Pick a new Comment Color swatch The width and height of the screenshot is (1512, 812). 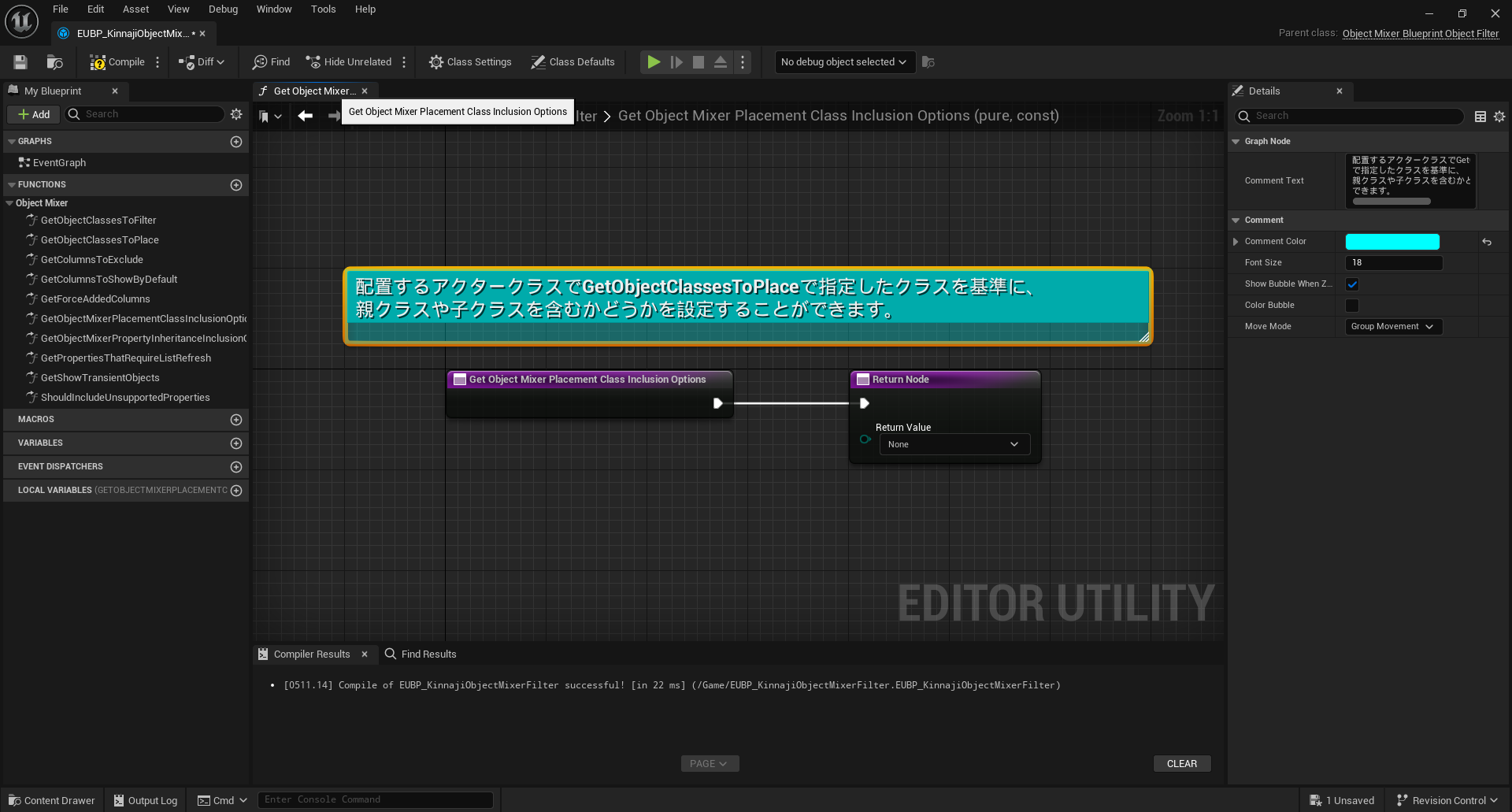[1392, 241]
